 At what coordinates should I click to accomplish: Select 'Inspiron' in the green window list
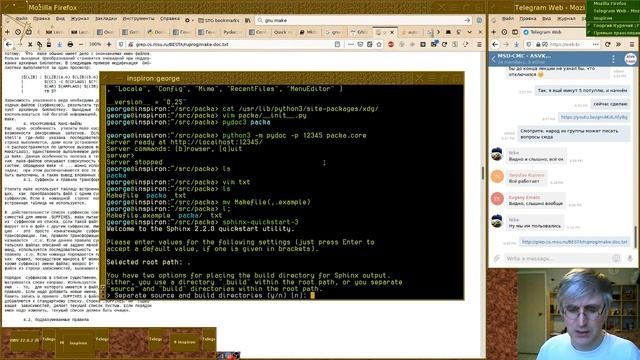click(x=602, y=18)
